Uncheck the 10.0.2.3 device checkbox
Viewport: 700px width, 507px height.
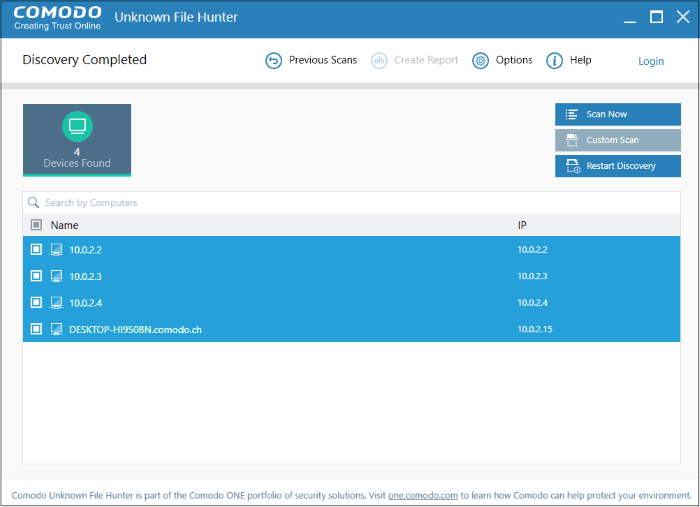[36, 276]
